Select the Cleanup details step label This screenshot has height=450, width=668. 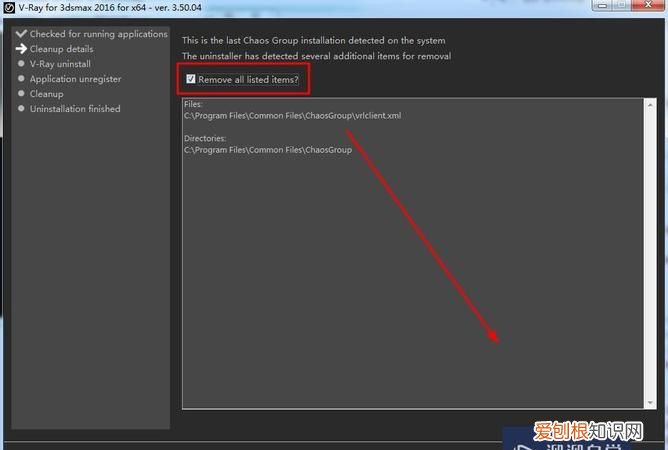(x=61, y=49)
